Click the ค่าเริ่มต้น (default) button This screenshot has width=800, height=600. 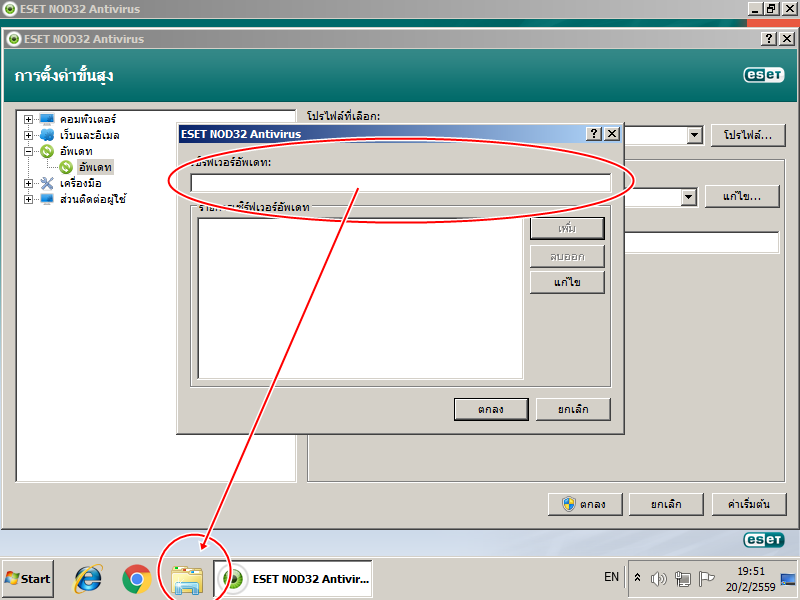point(748,504)
